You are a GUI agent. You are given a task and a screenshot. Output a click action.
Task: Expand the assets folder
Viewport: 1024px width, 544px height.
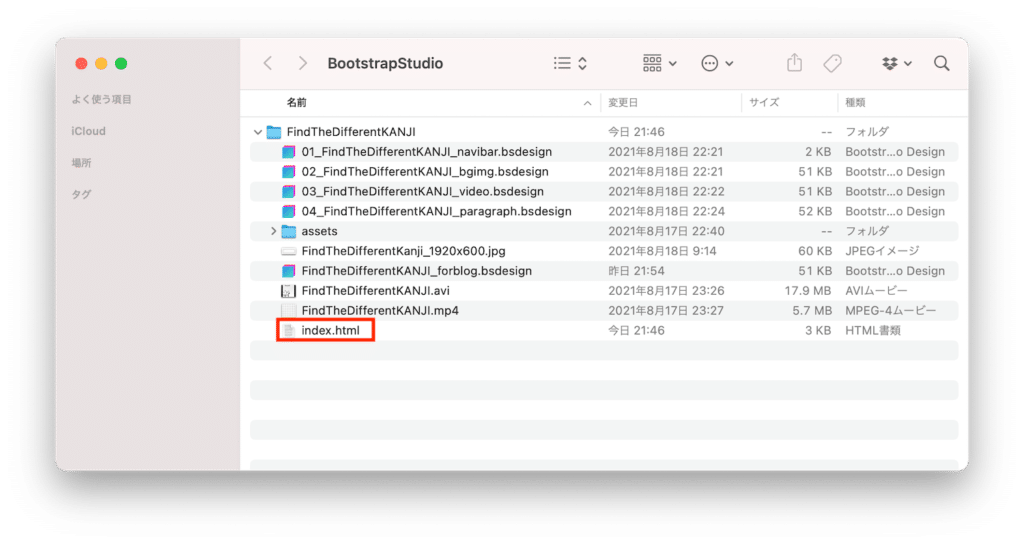pos(274,232)
